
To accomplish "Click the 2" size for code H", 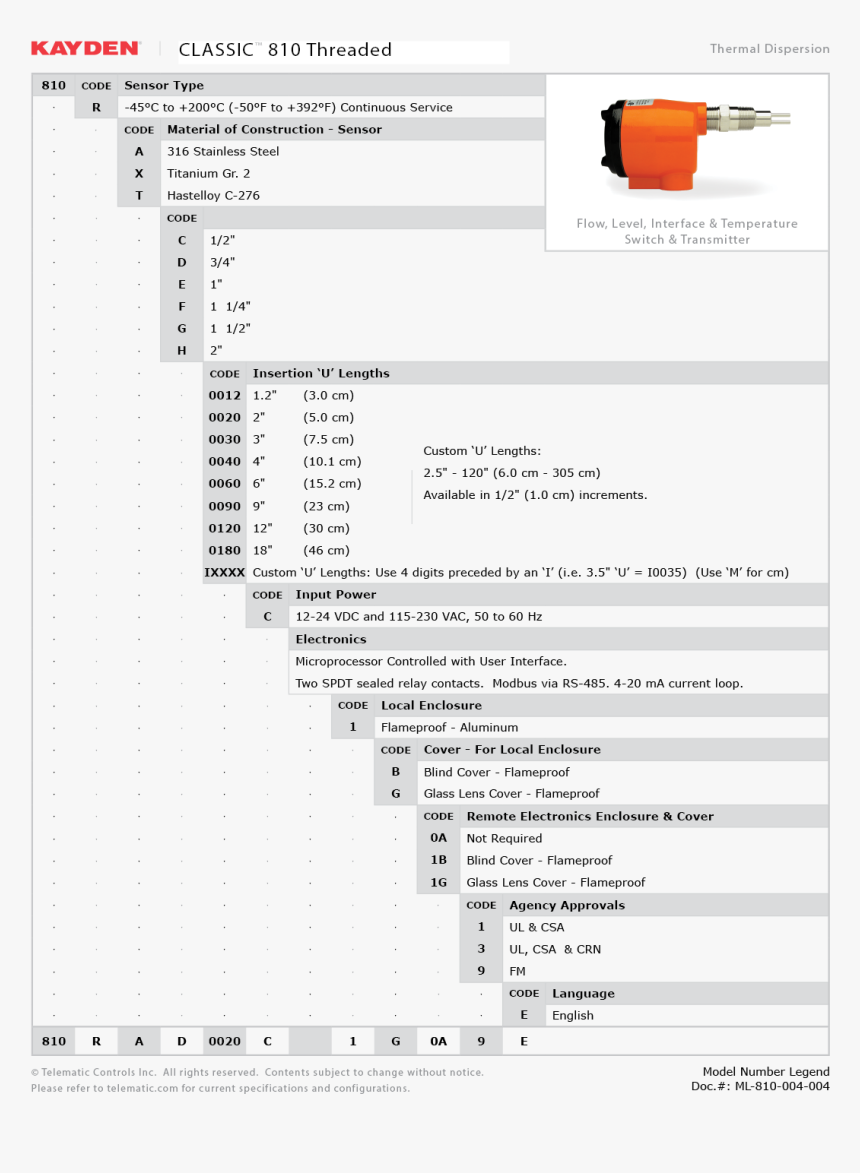I will (x=216, y=351).
